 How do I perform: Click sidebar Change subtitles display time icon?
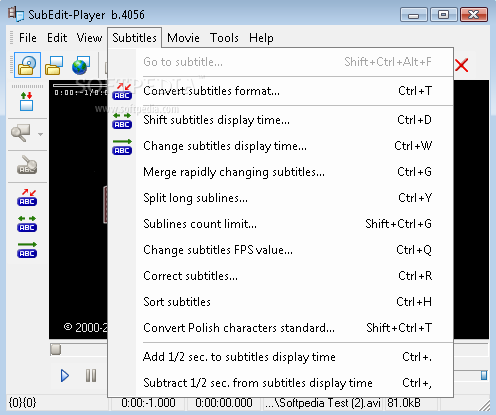tap(27, 250)
